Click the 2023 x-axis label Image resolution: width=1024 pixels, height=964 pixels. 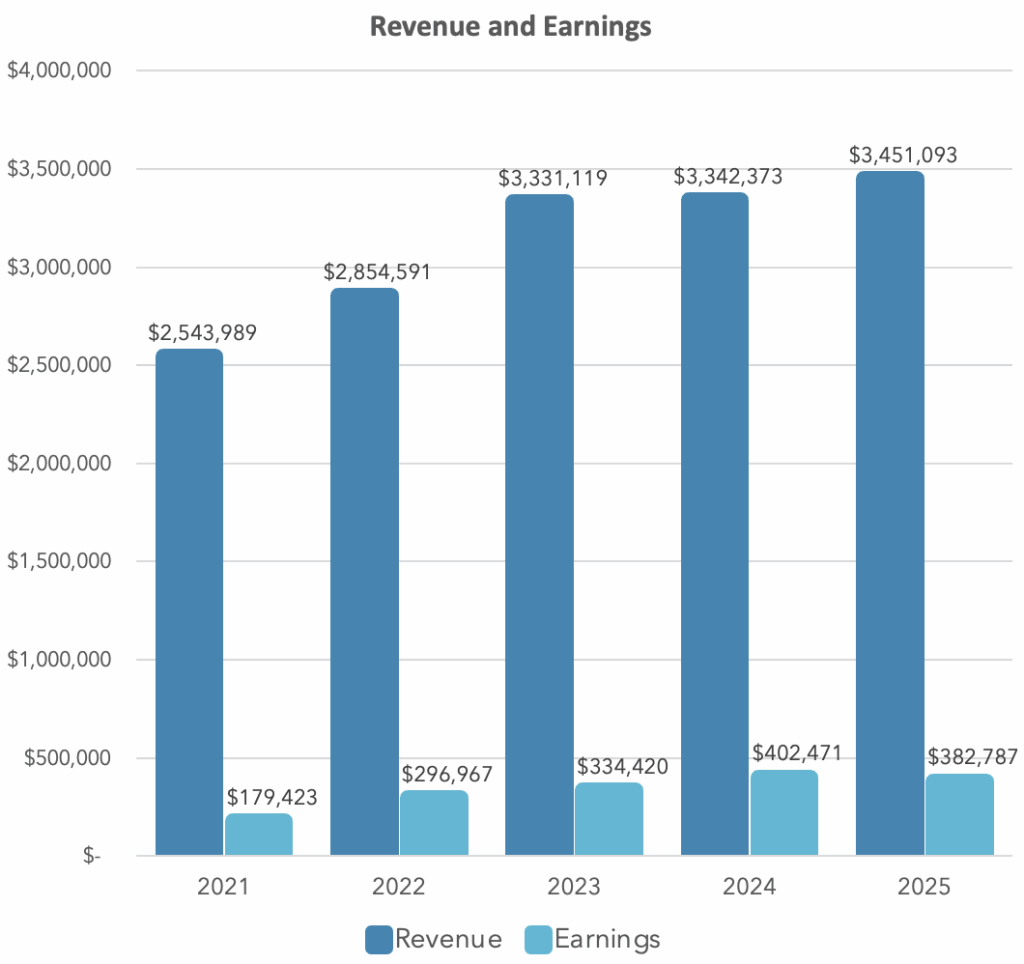(x=574, y=886)
